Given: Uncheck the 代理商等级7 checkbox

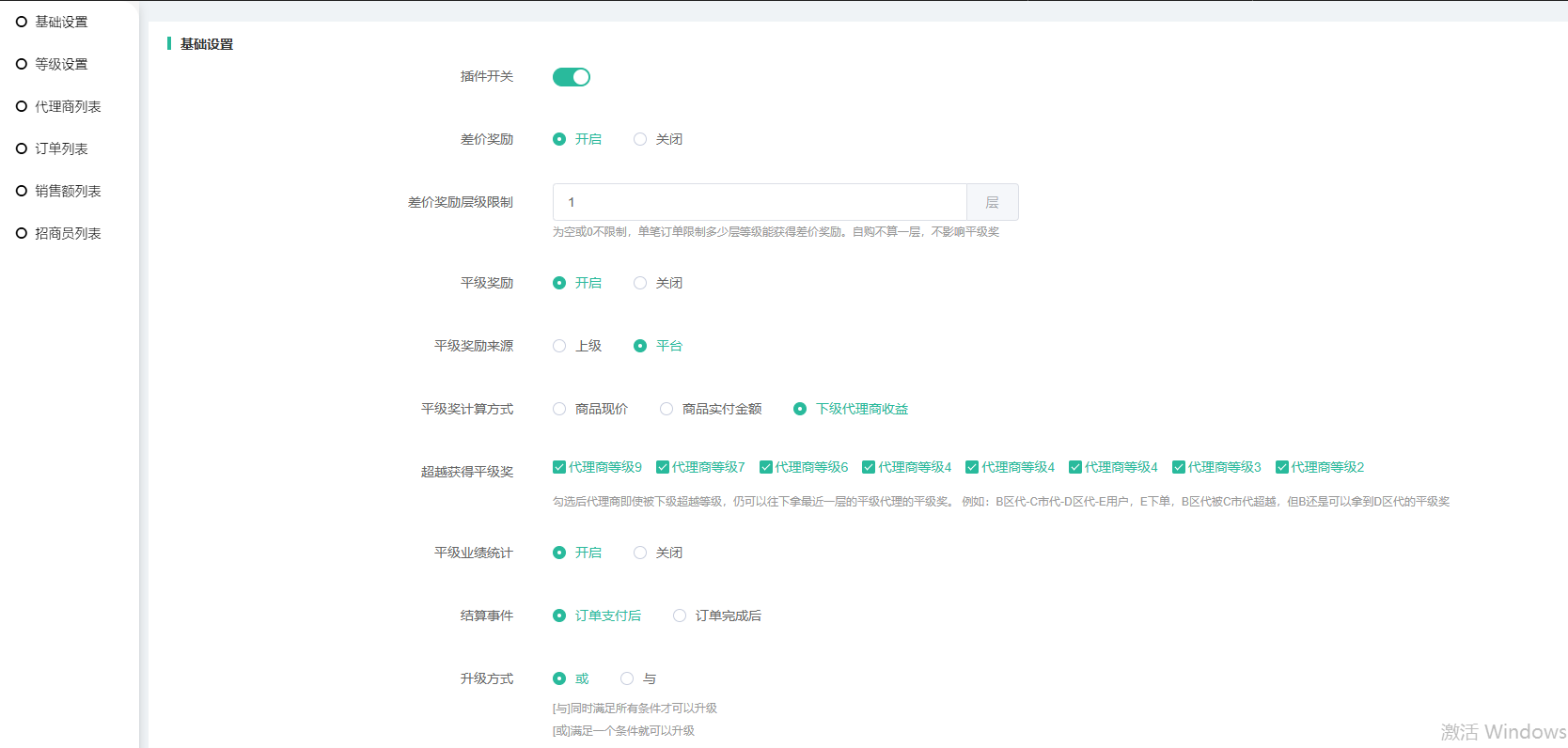Looking at the screenshot, I should [663, 467].
